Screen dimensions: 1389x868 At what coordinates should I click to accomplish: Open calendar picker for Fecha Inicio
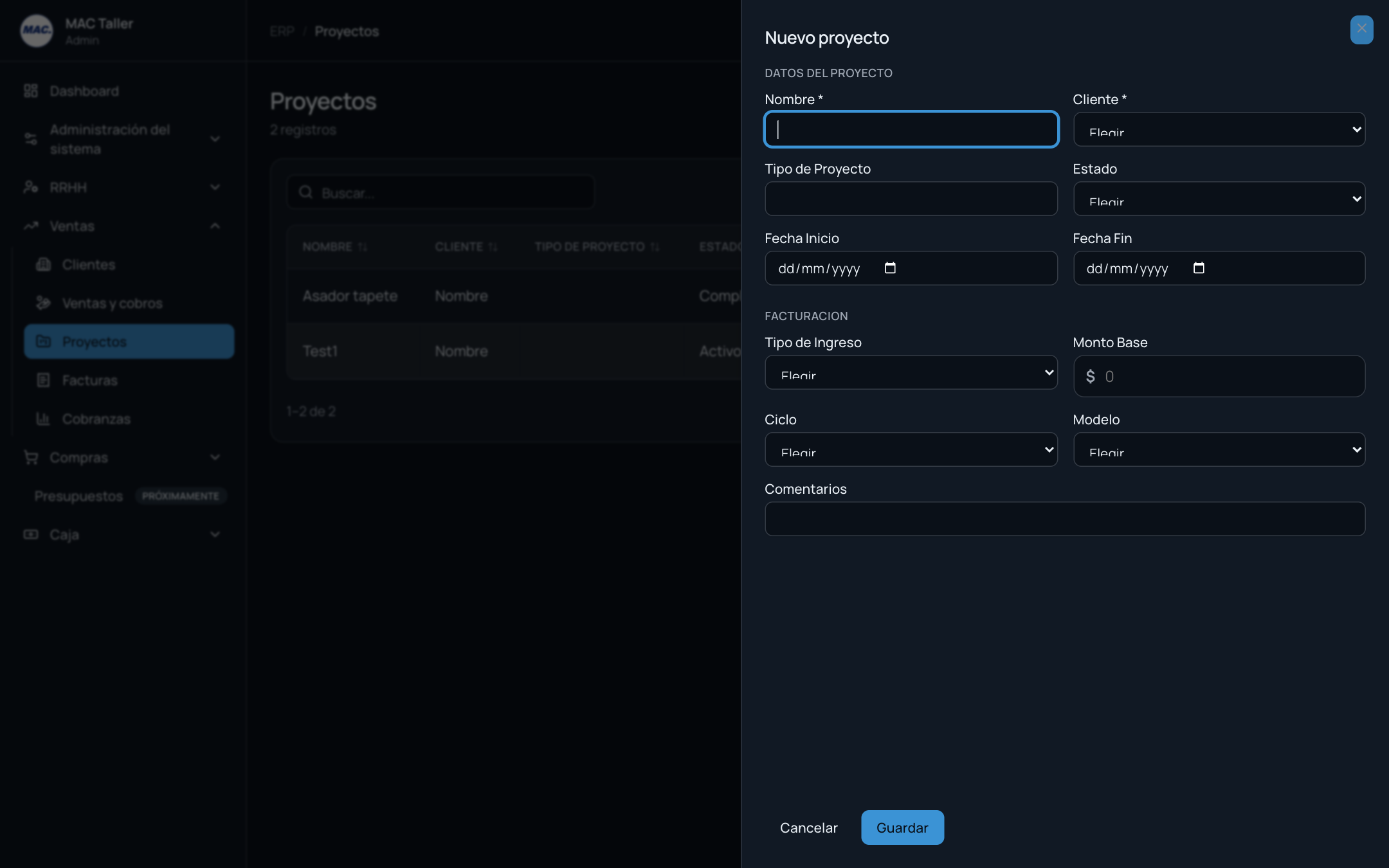coord(890,268)
